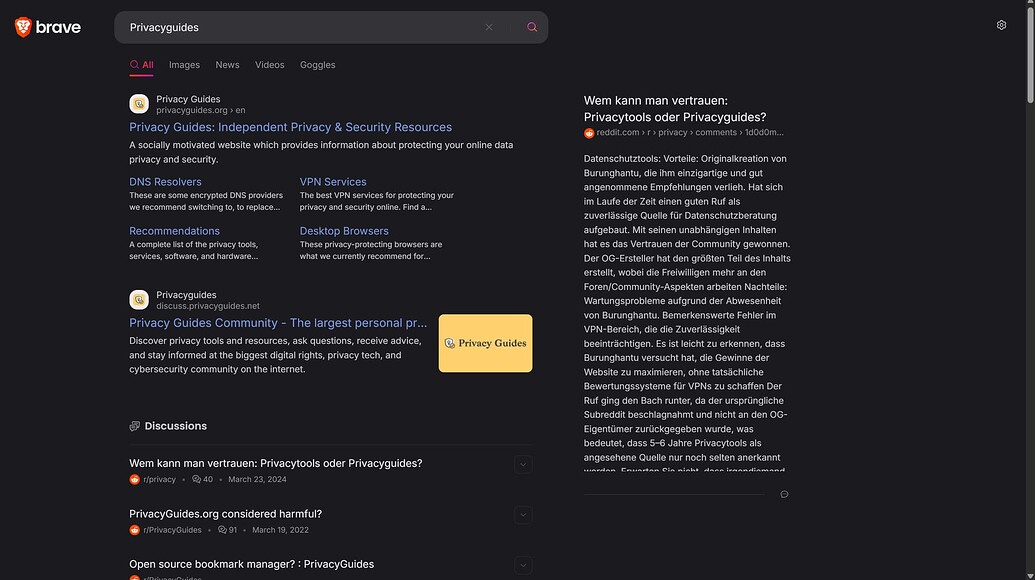This screenshot has height=580, width=1035.
Task: Open the Goggles tab
Action: pos(316,63)
